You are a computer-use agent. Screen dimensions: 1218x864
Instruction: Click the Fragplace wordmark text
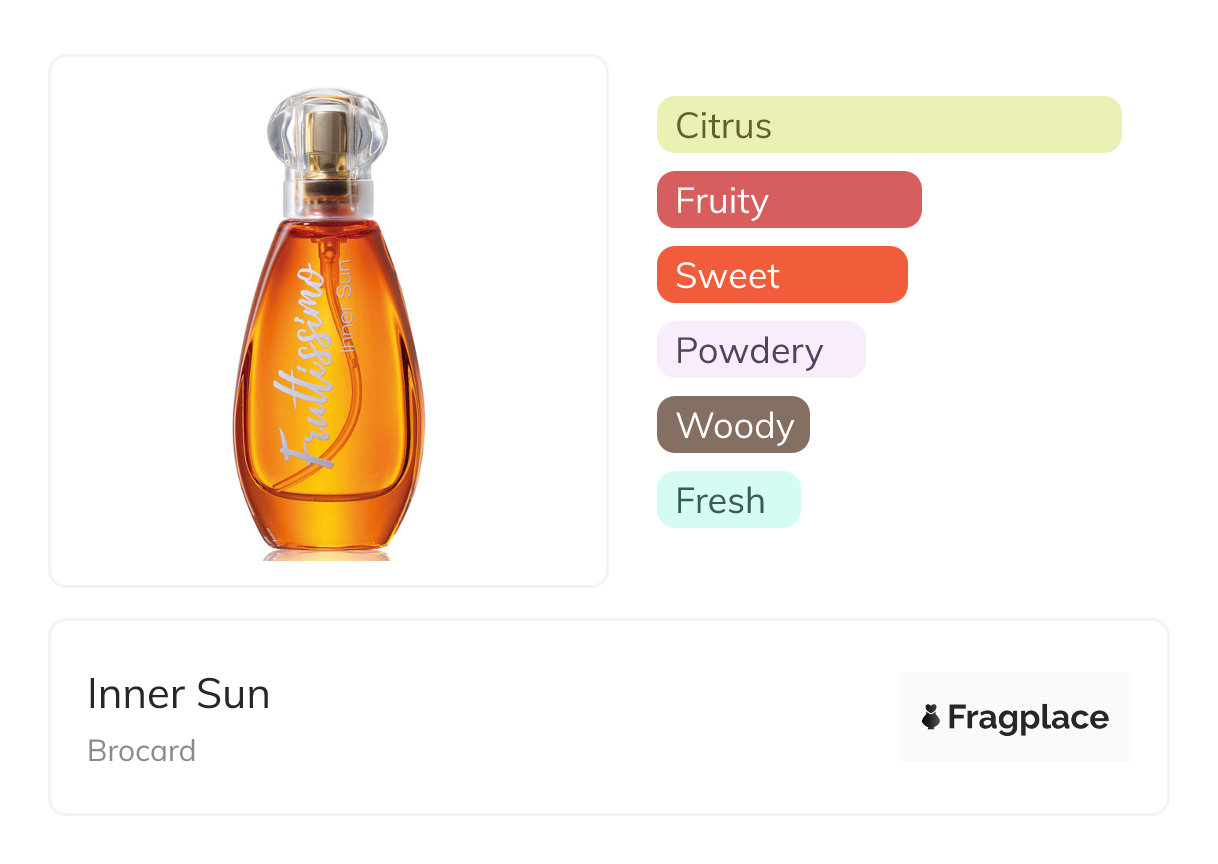coord(1028,717)
